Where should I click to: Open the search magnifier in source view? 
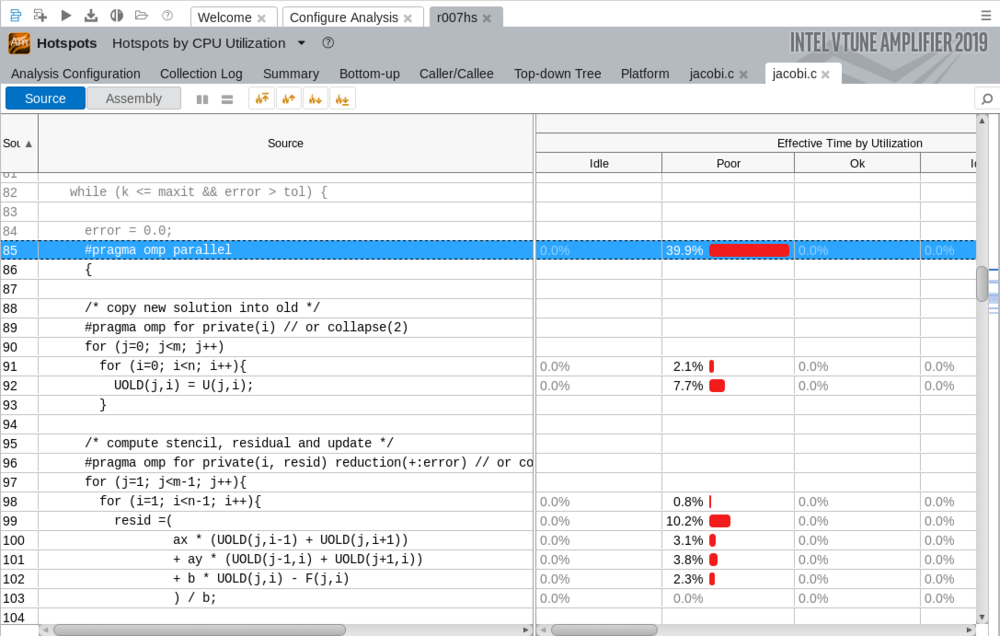coord(986,98)
